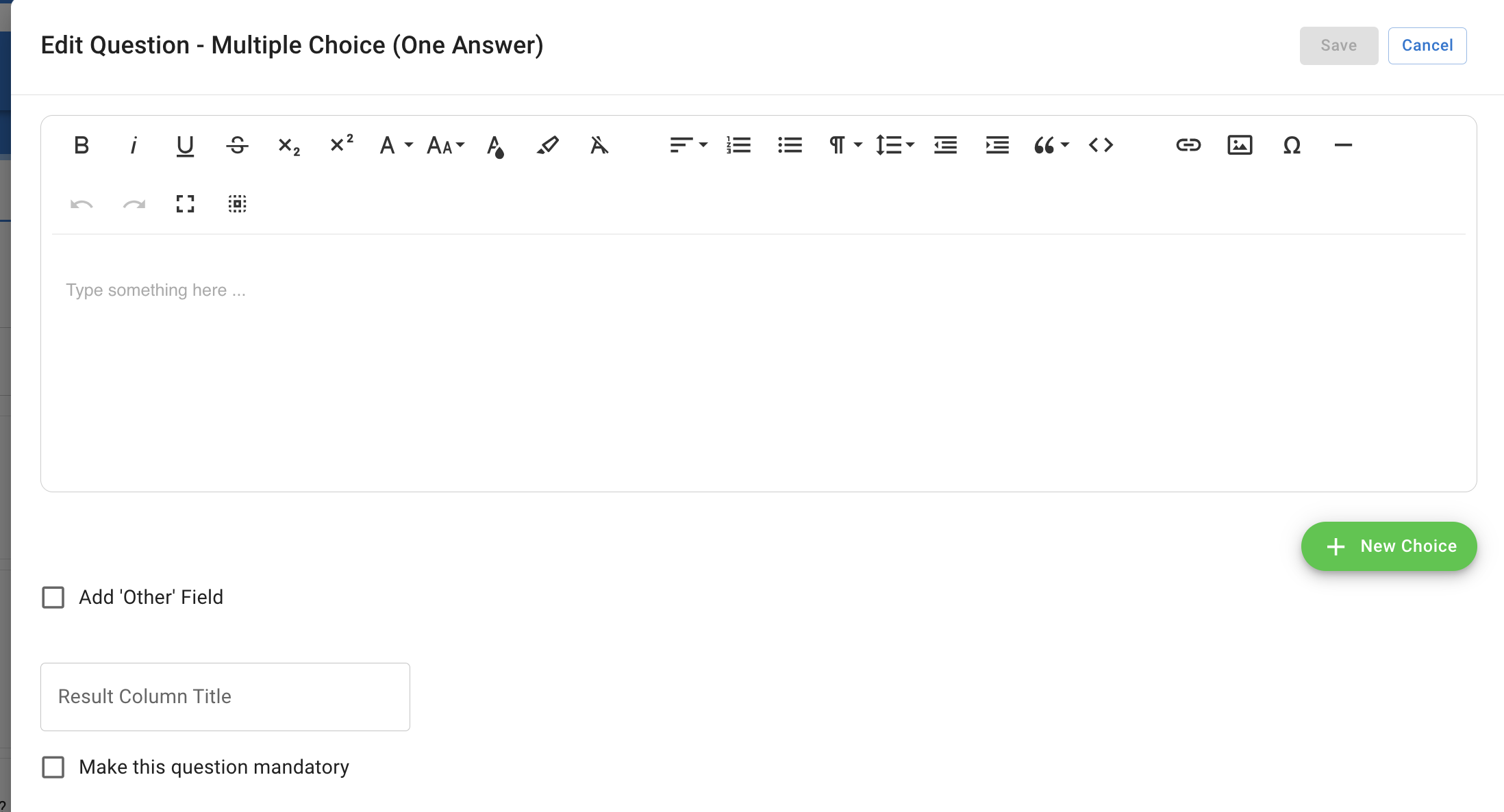Apply strikethrough to text
Screen dimensions: 1504x812
tap(237, 145)
